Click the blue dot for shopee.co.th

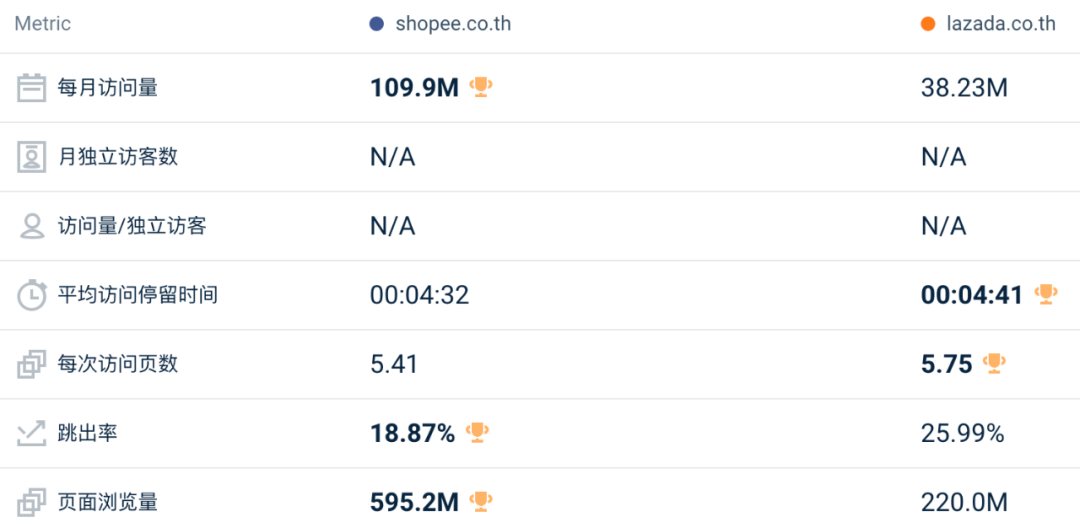377,25
